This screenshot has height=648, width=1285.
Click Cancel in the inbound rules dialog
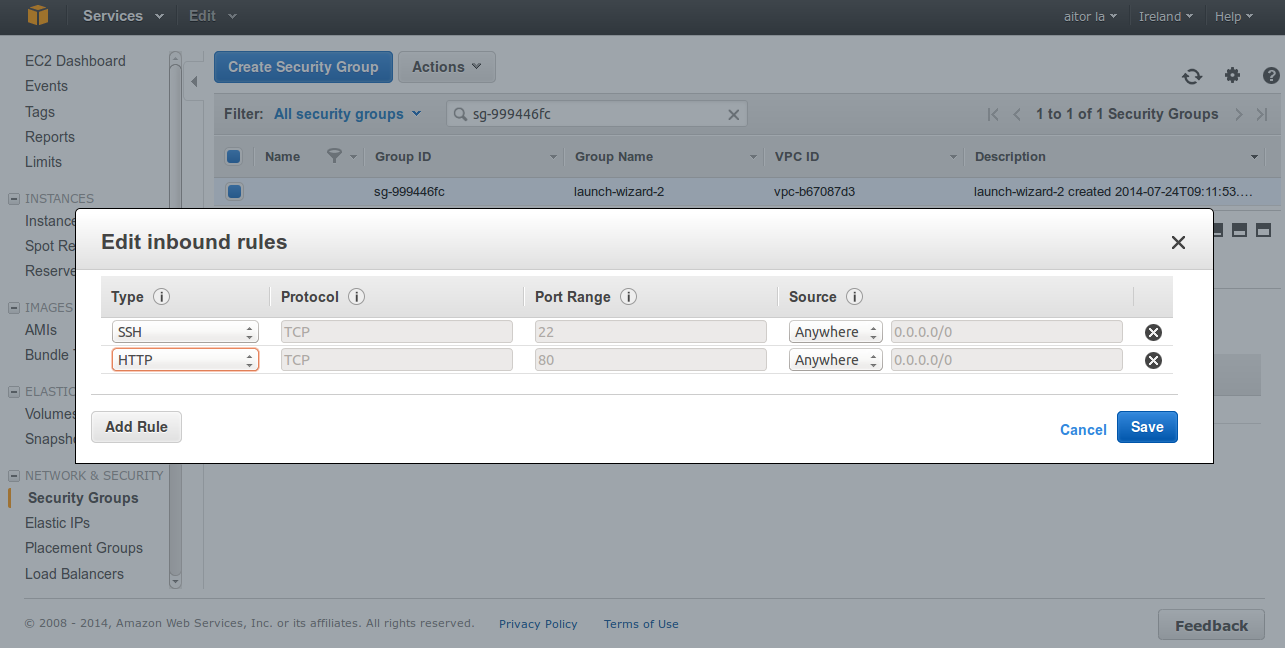[x=1082, y=430]
